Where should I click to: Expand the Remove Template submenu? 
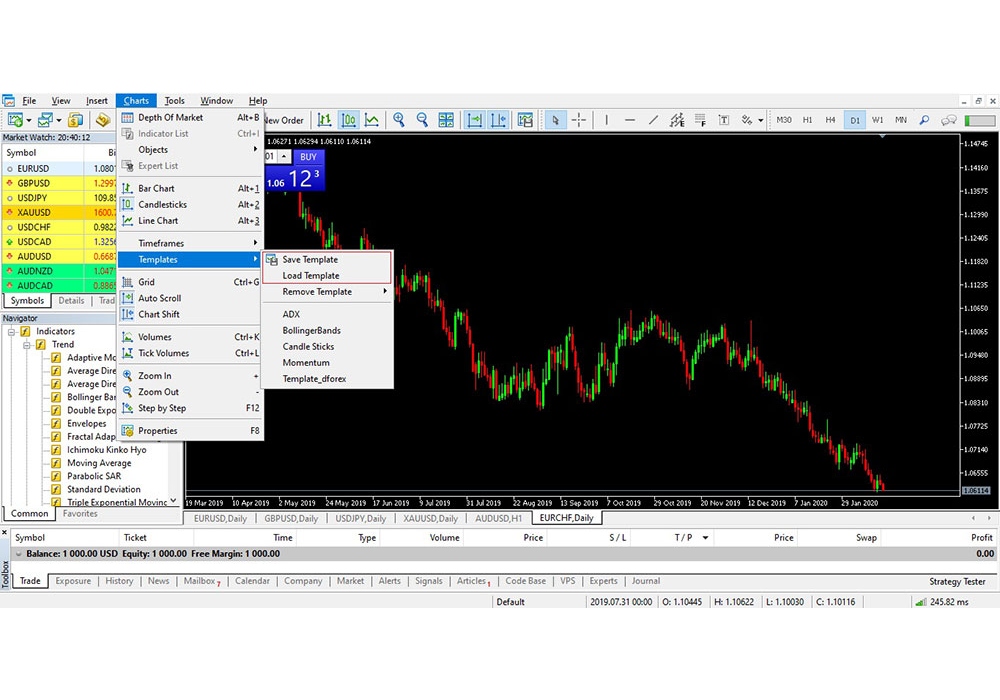coord(327,291)
